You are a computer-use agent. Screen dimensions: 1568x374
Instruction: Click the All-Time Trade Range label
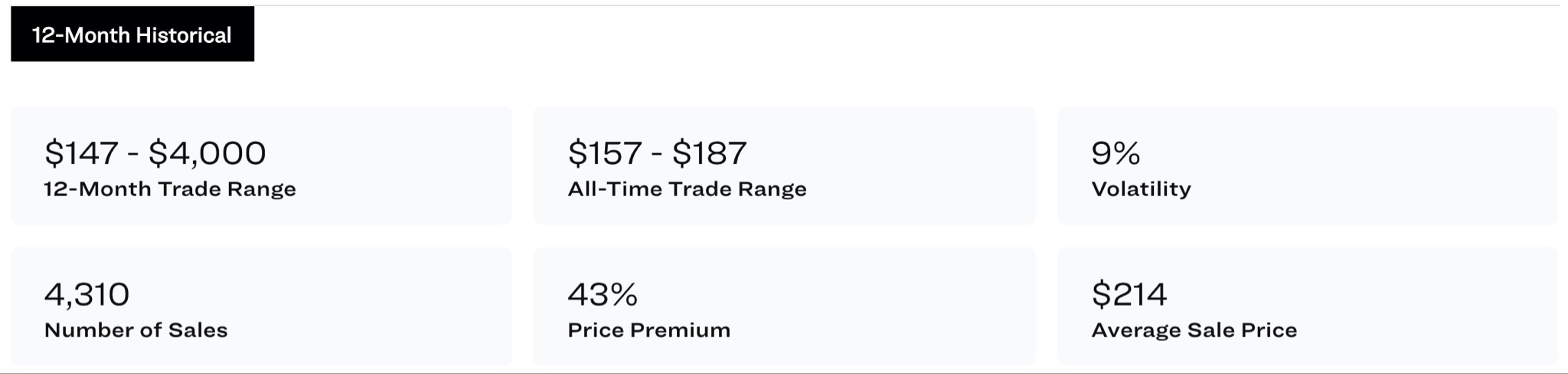(x=687, y=189)
